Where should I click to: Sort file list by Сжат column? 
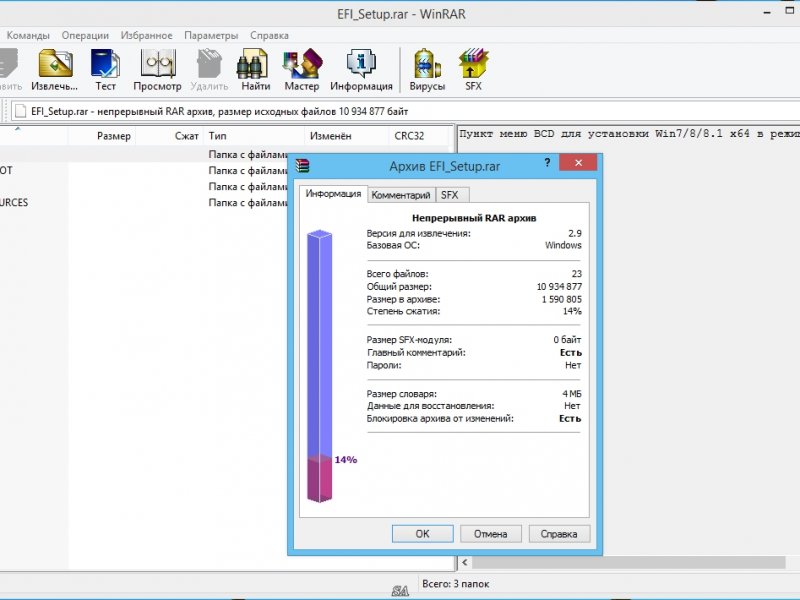click(x=169, y=136)
